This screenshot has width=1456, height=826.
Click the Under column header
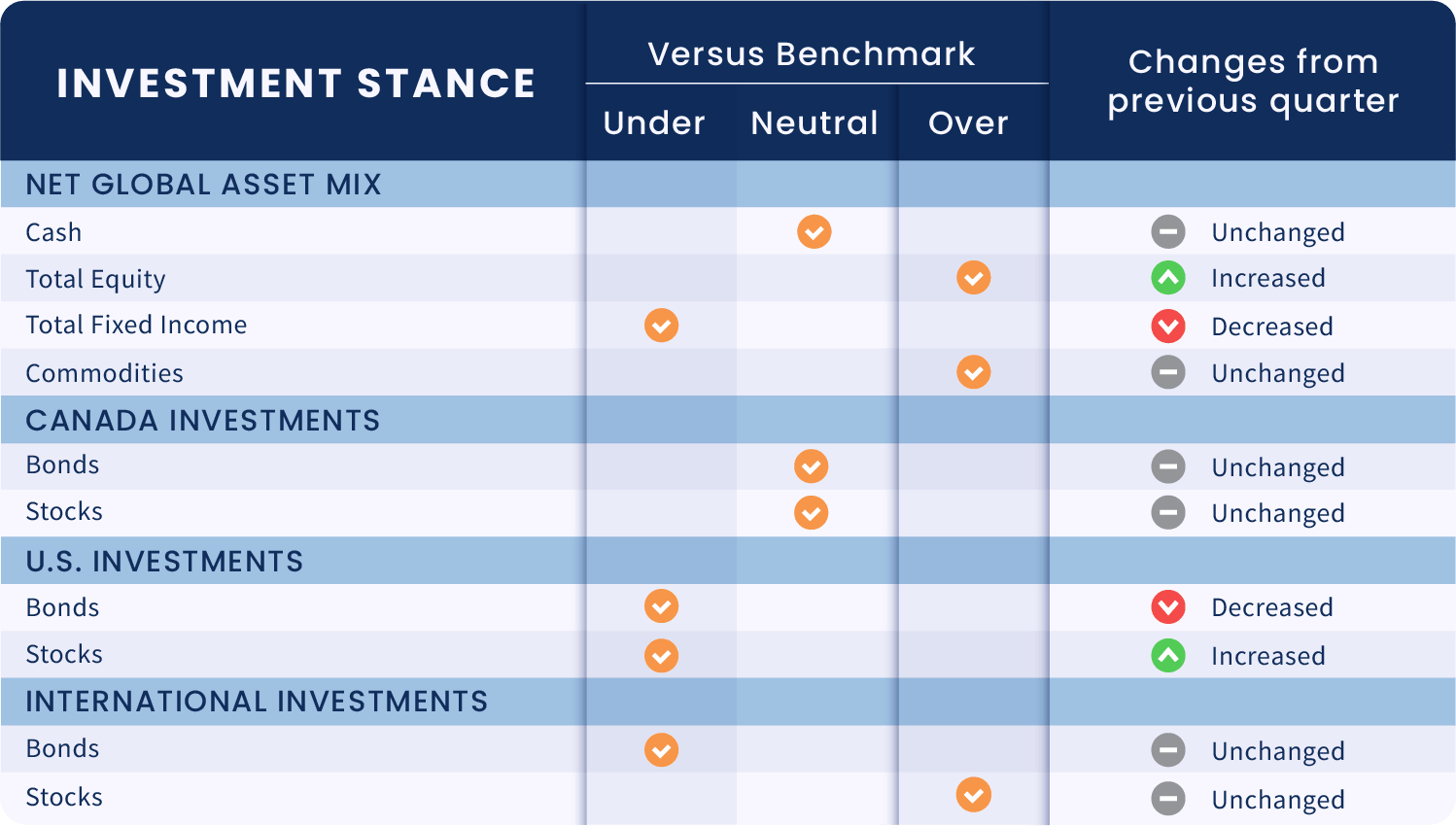[654, 123]
